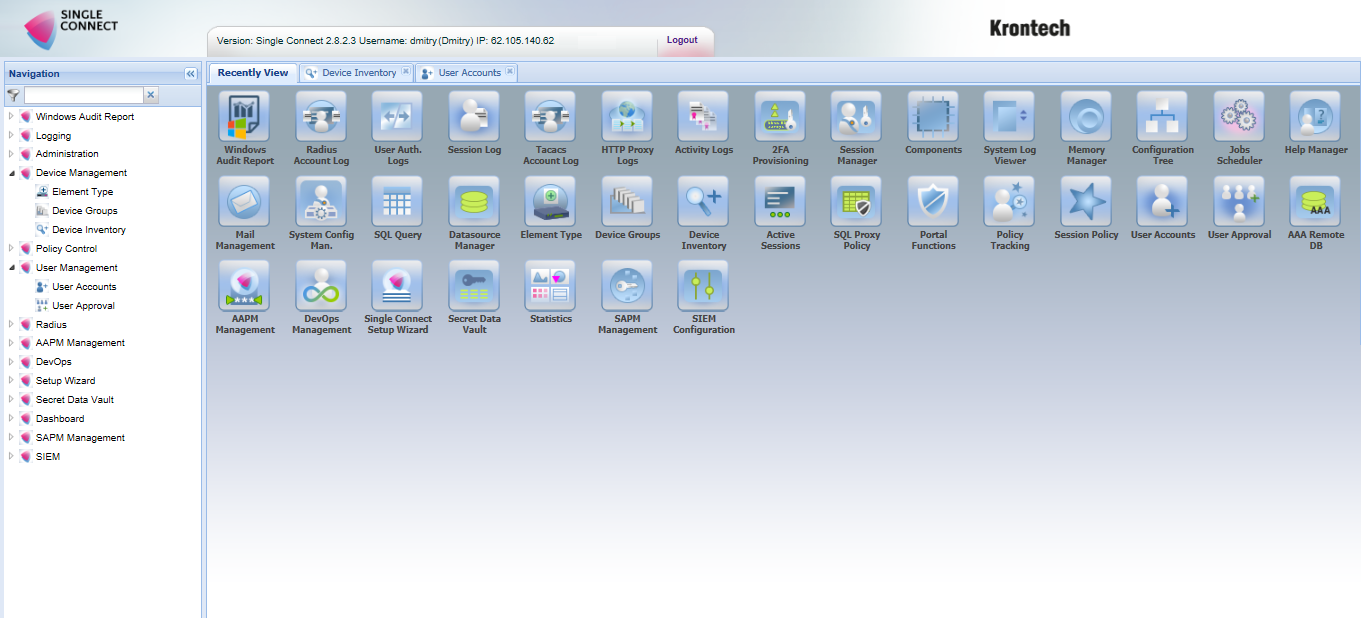Open the User Approval grid icon

point(1239,202)
